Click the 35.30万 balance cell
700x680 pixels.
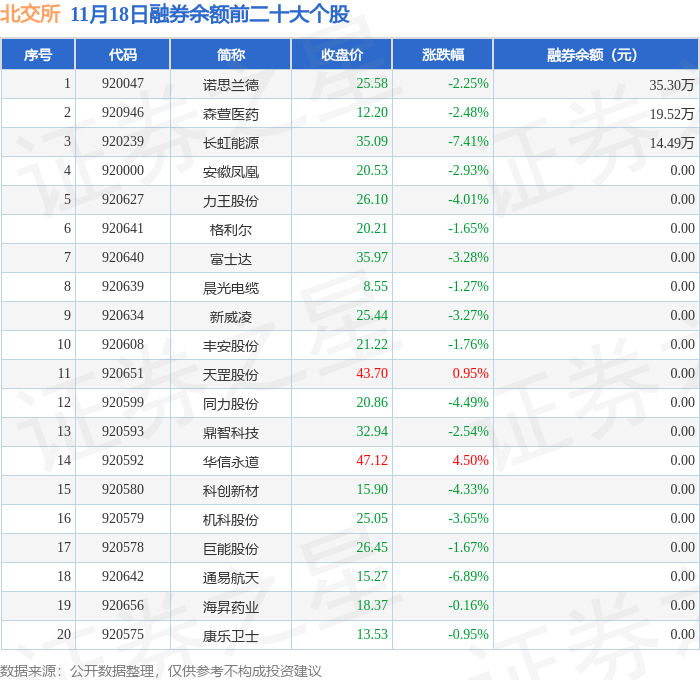click(x=671, y=85)
